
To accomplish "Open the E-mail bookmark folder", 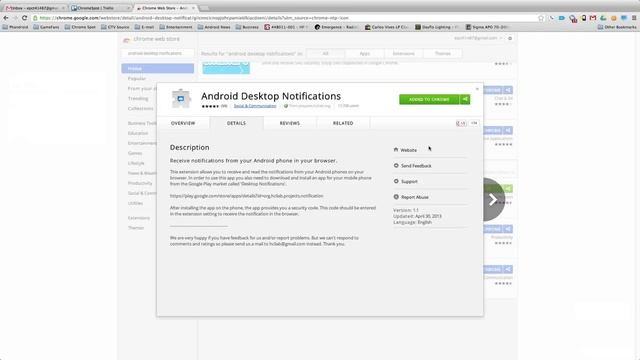I will point(145,27).
